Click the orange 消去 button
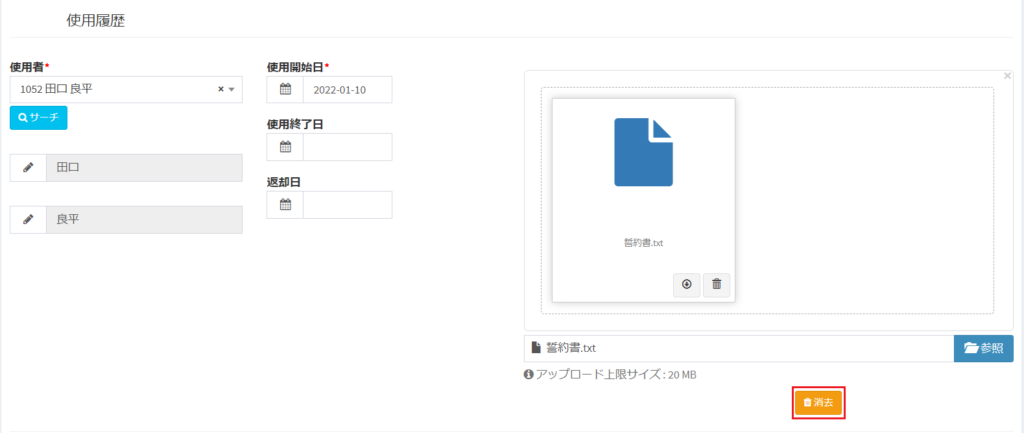This screenshot has height=433, width=1024. [818, 403]
